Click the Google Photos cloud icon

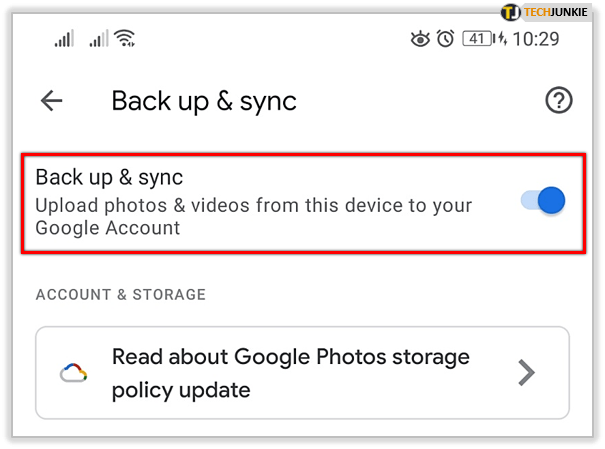coord(74,373)
